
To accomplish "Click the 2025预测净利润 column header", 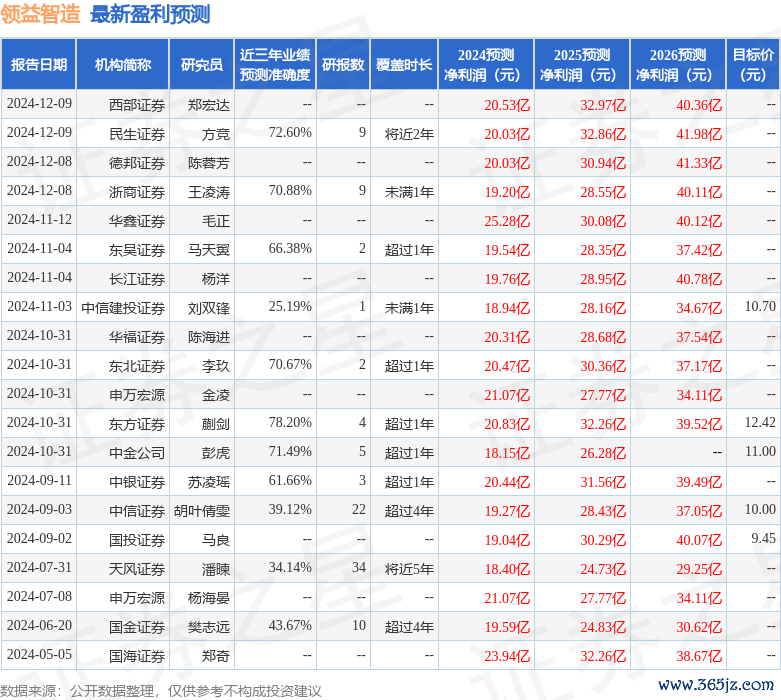I will tap(582, 65).
